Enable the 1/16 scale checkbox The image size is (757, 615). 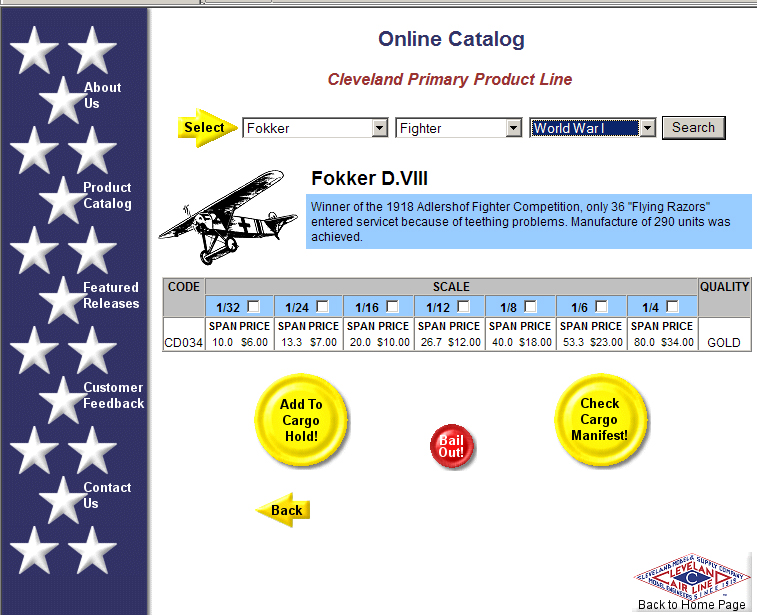(x=393, y=306)
